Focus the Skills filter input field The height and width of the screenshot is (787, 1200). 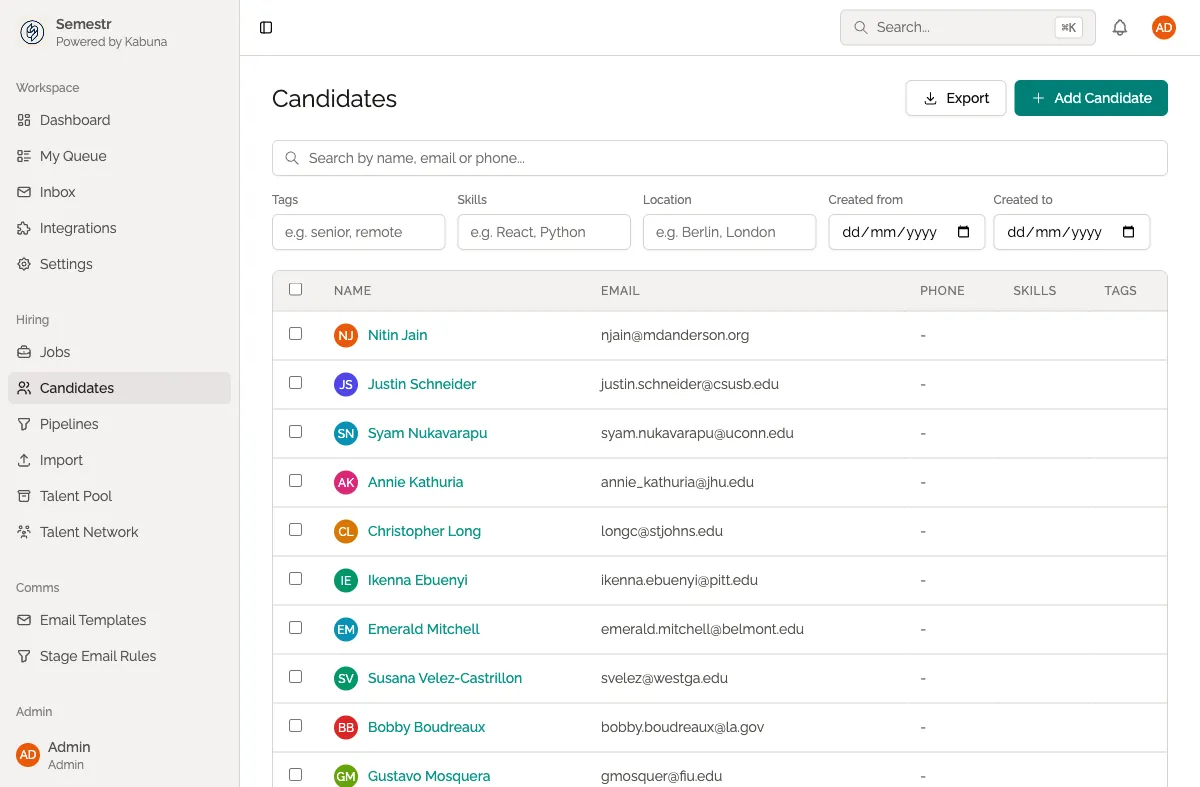click(543, 232)
